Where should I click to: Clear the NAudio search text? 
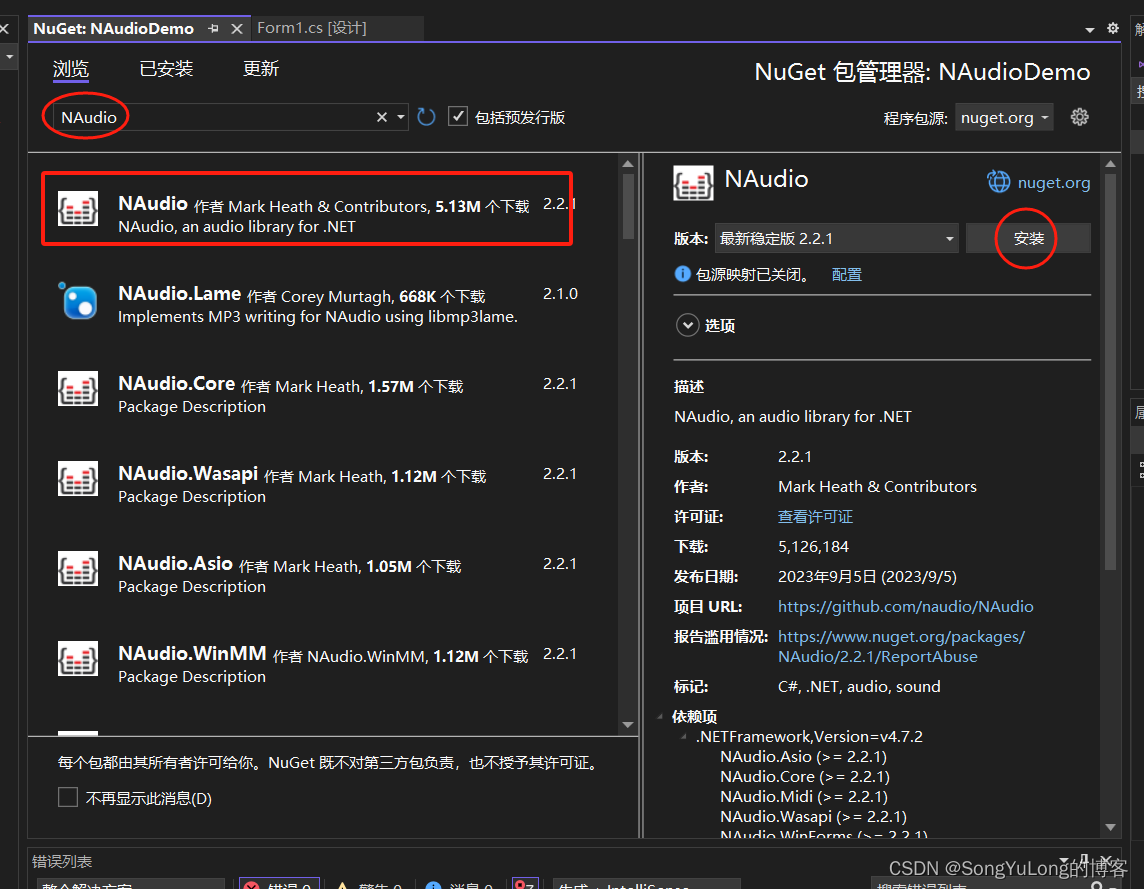(382, 117)
